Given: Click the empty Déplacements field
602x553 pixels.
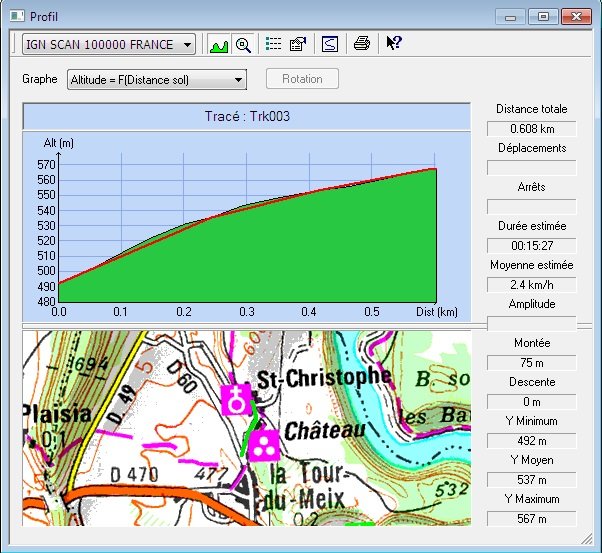Looking at the screenshot, I should [532, 168].
